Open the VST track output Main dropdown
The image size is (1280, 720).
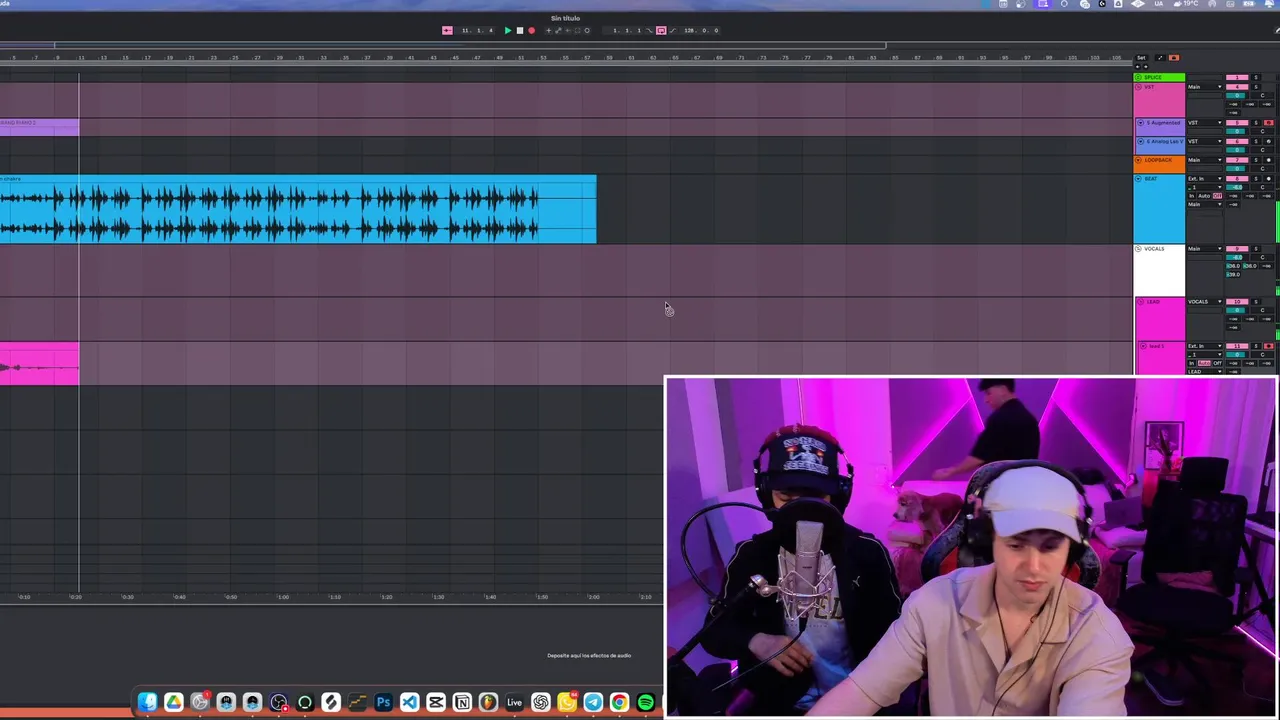pos(1205,87)
